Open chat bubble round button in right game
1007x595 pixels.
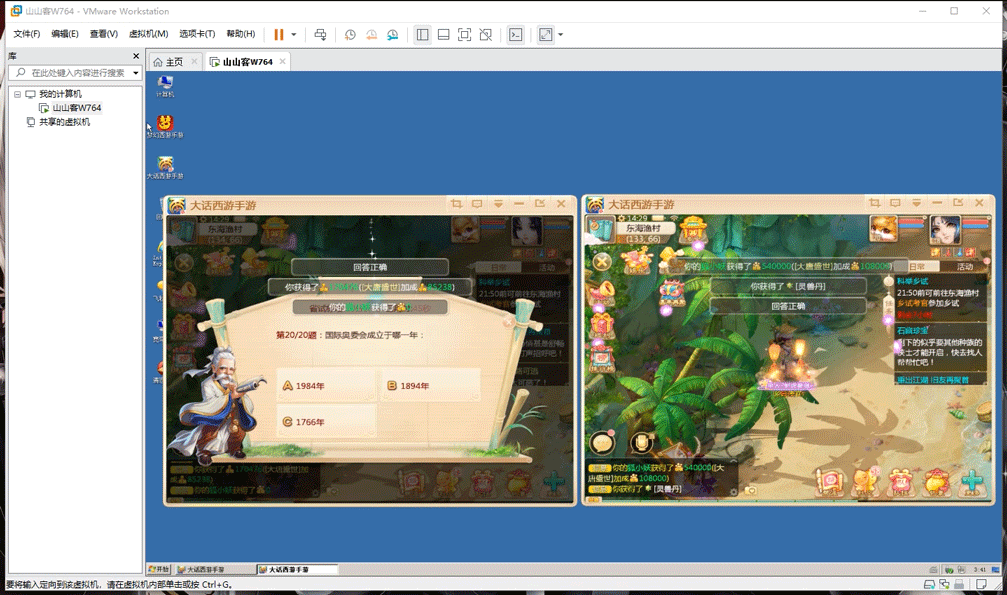coord(602,443)
